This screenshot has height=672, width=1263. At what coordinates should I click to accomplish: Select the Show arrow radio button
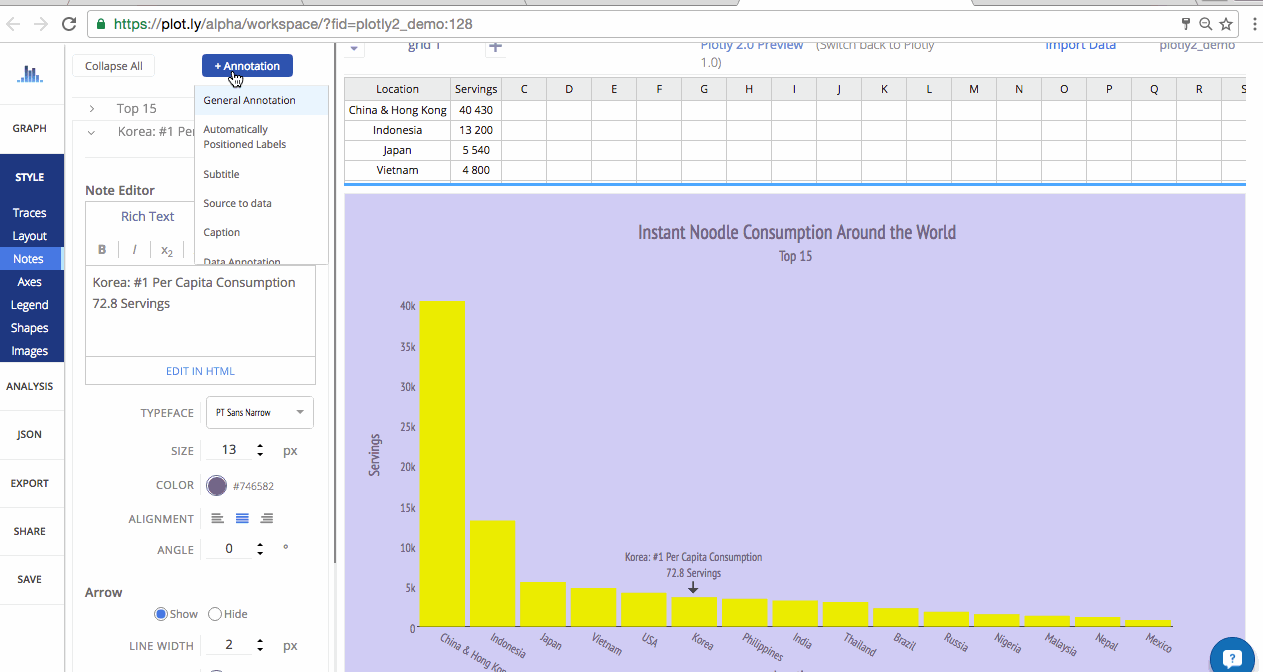(x=160, y=614)
